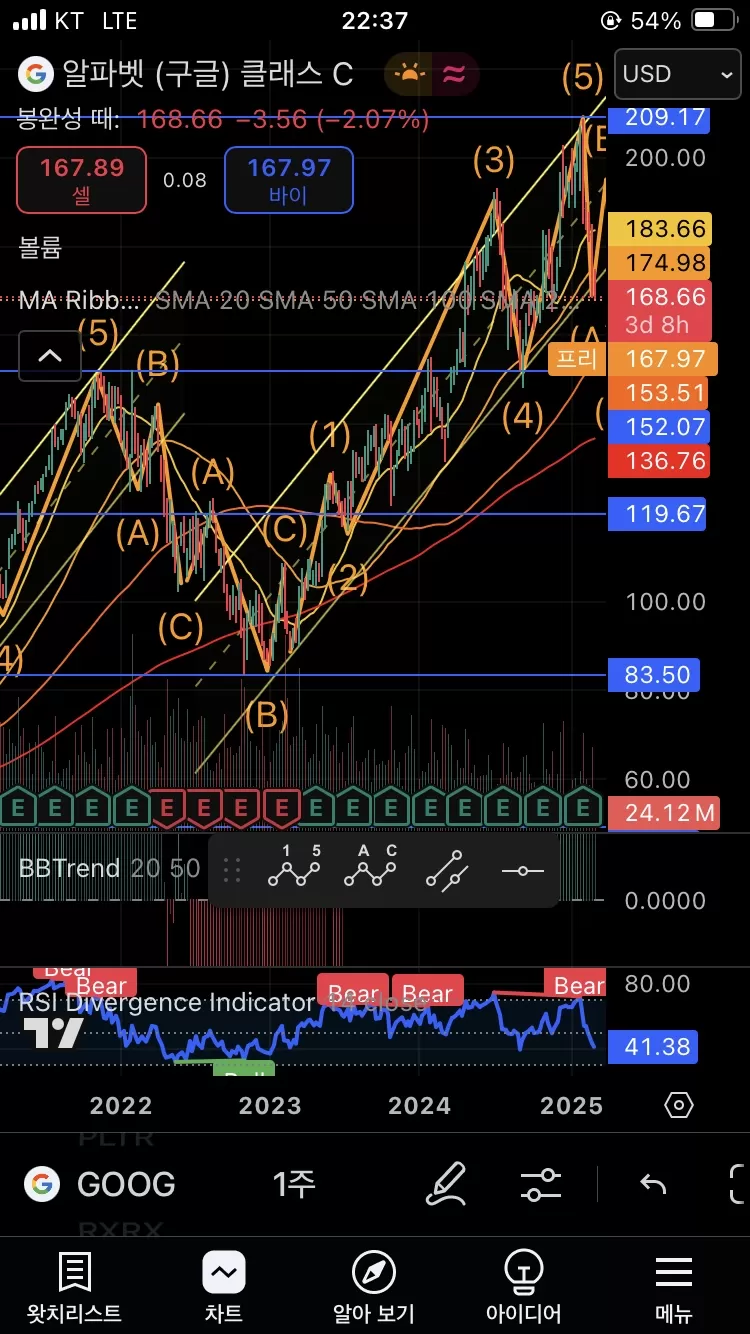Undo the last chart action
Screen dimensions: 750x1334
pyautogui.click(x=653, y=1184)
